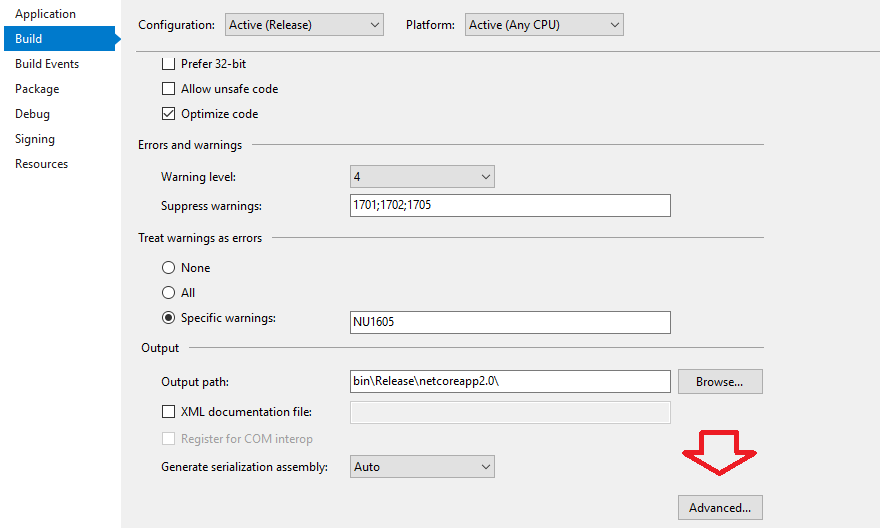Image resolution: width=880 pixels, height=528 pixels.
Task: Open the Advanced build settings
Action: tap(720, 507)
